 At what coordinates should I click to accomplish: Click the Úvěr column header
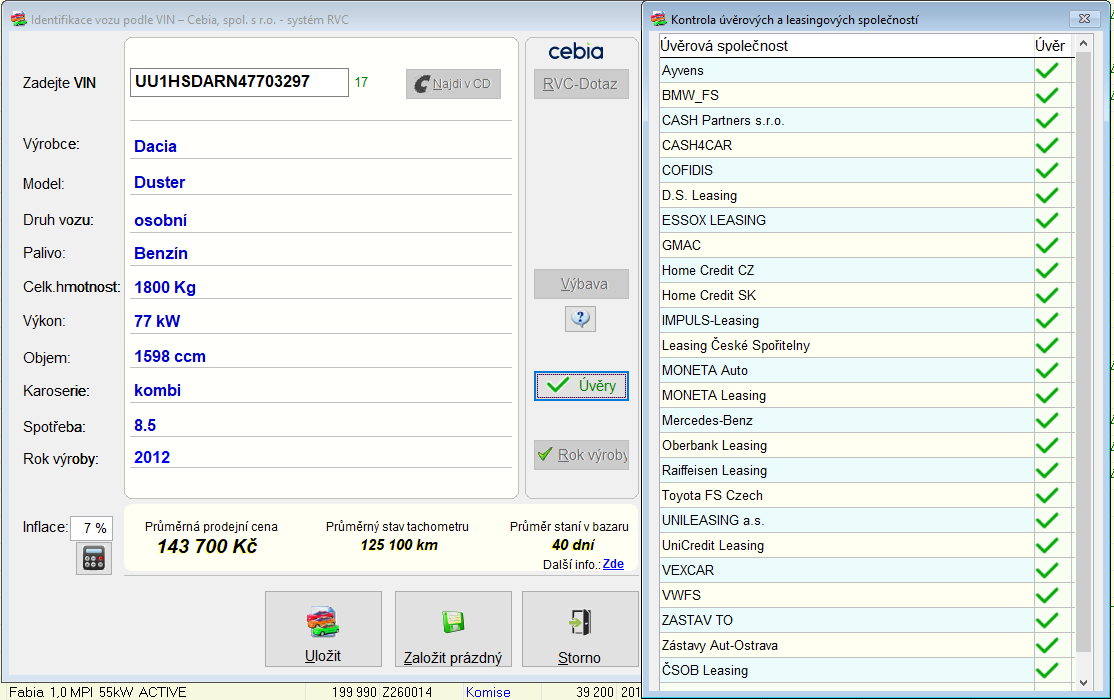1051,45
